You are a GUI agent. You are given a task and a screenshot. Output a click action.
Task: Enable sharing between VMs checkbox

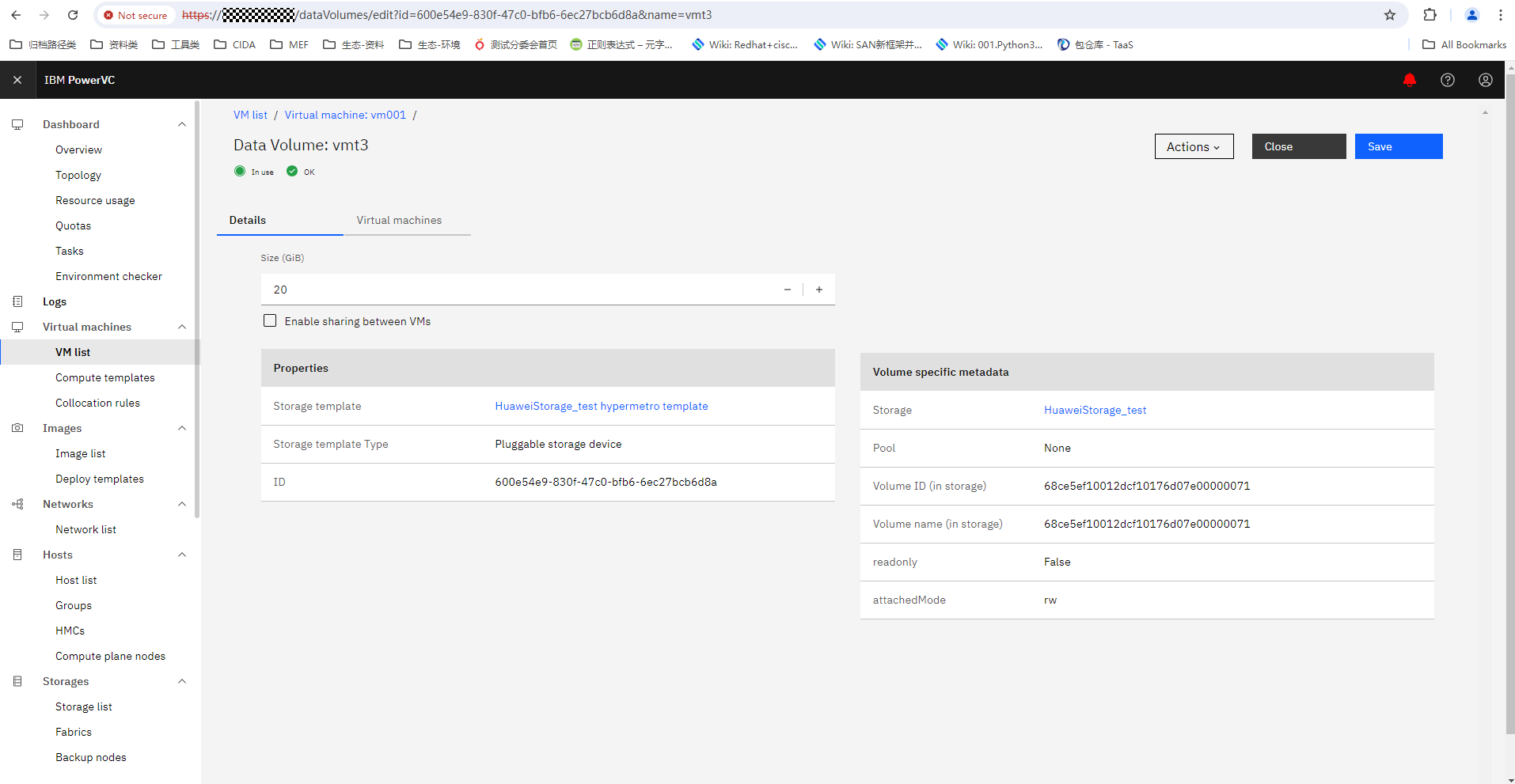pyautogui.click(x=270, y=320)
